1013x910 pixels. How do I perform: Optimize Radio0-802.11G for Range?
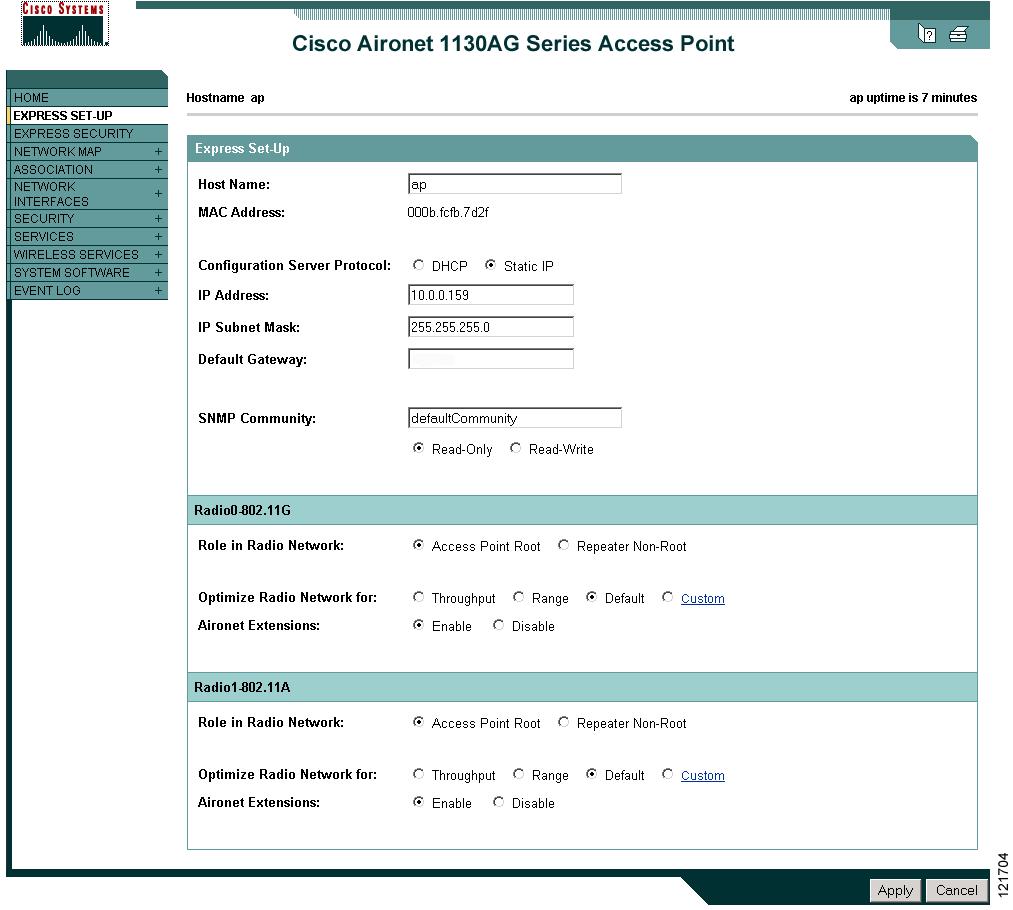(518, 597)
